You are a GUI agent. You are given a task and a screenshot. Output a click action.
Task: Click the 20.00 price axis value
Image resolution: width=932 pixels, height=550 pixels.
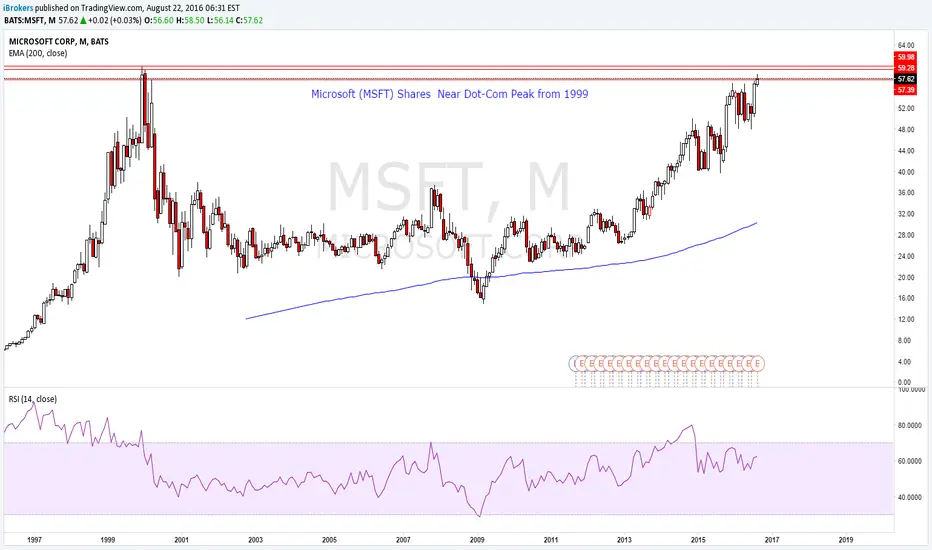[906, 278]
